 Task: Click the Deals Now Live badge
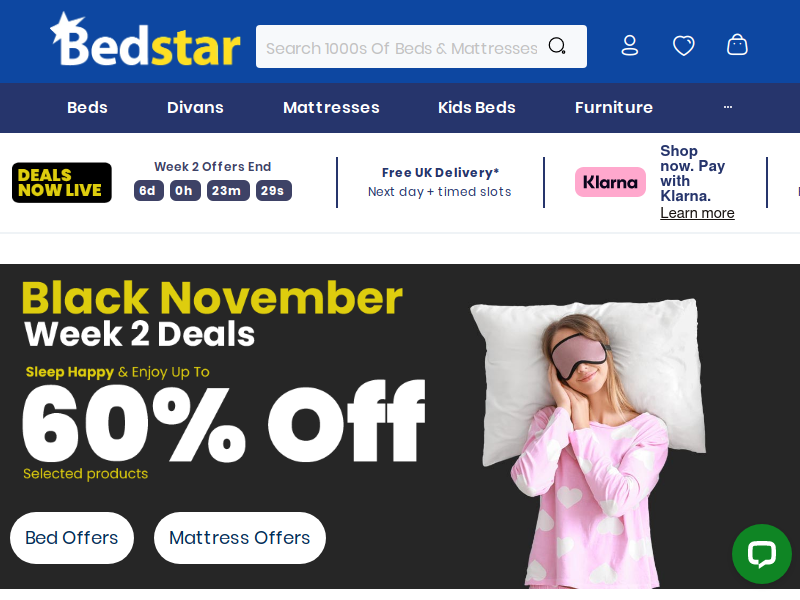click(62, 183)
